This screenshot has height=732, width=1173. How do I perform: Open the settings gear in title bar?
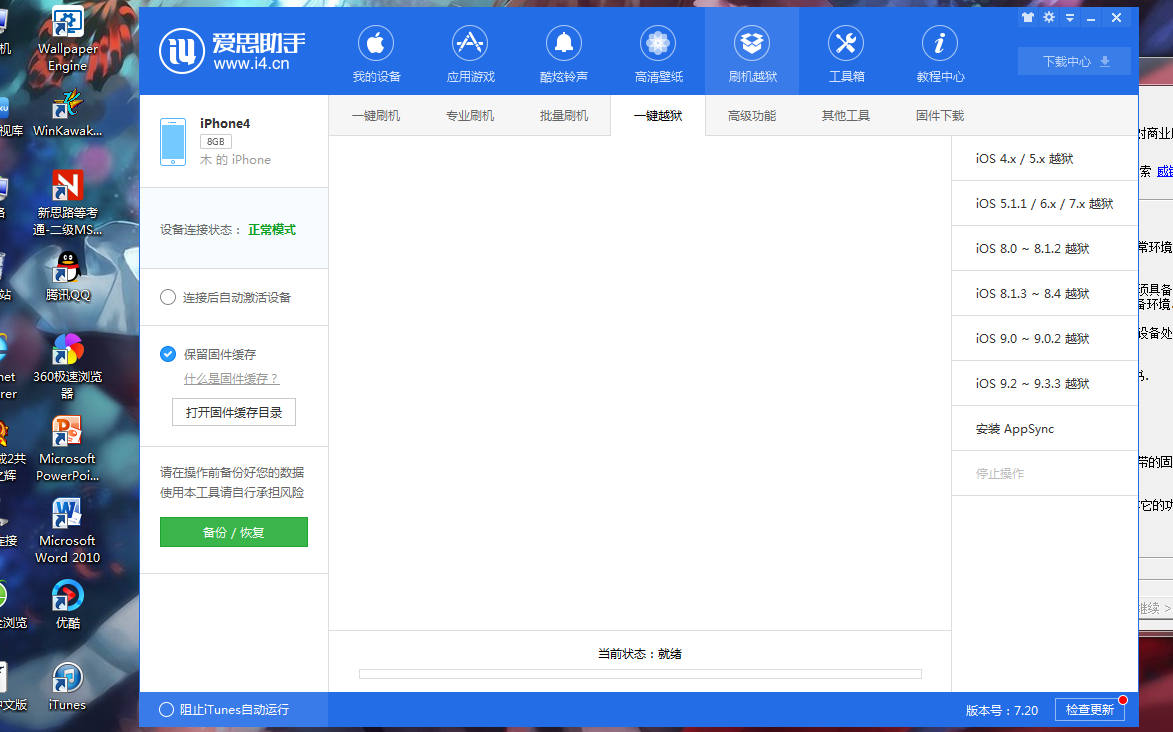coord(1049,18)
